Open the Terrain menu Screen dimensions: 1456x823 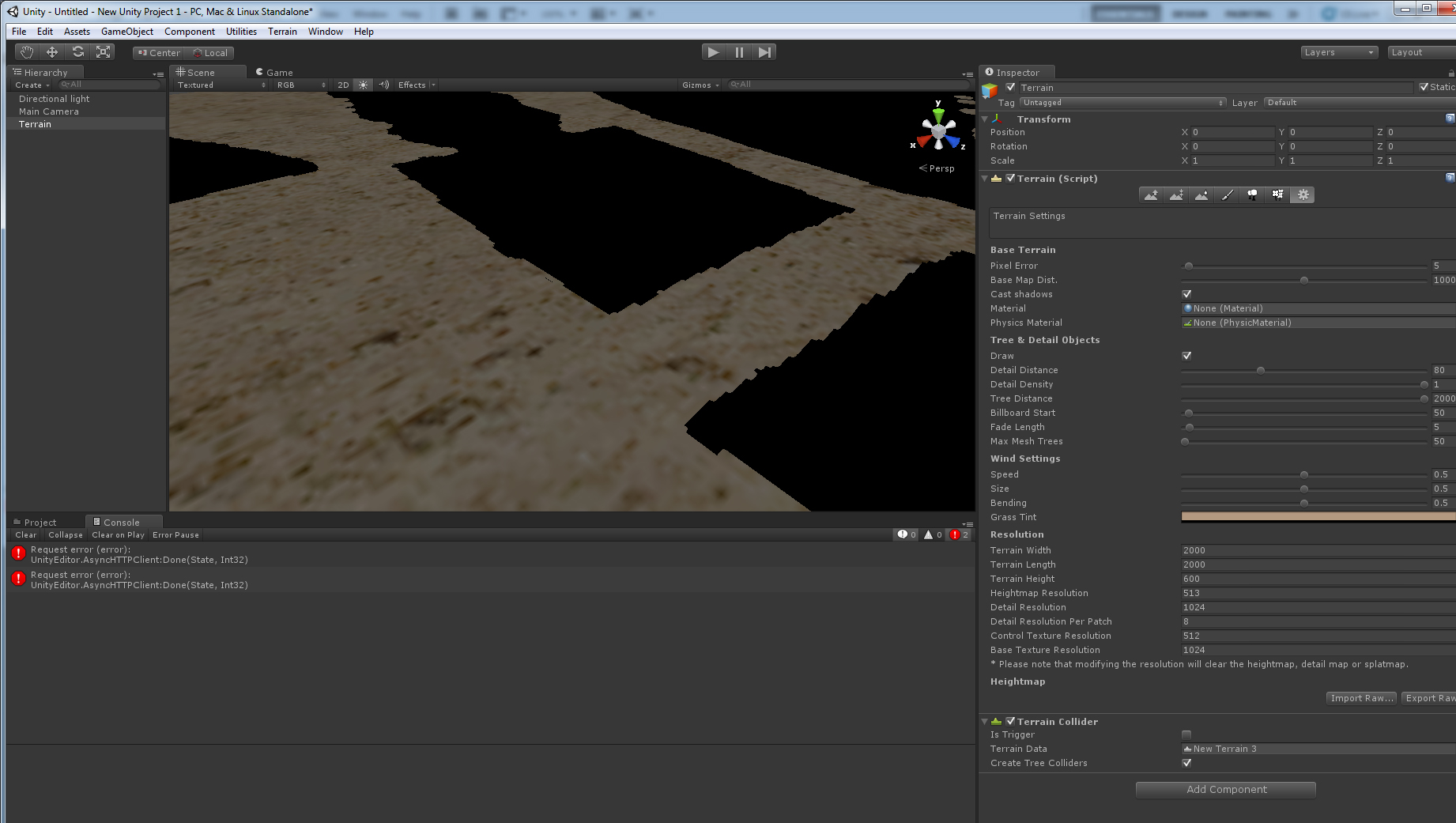pos(282,32)
